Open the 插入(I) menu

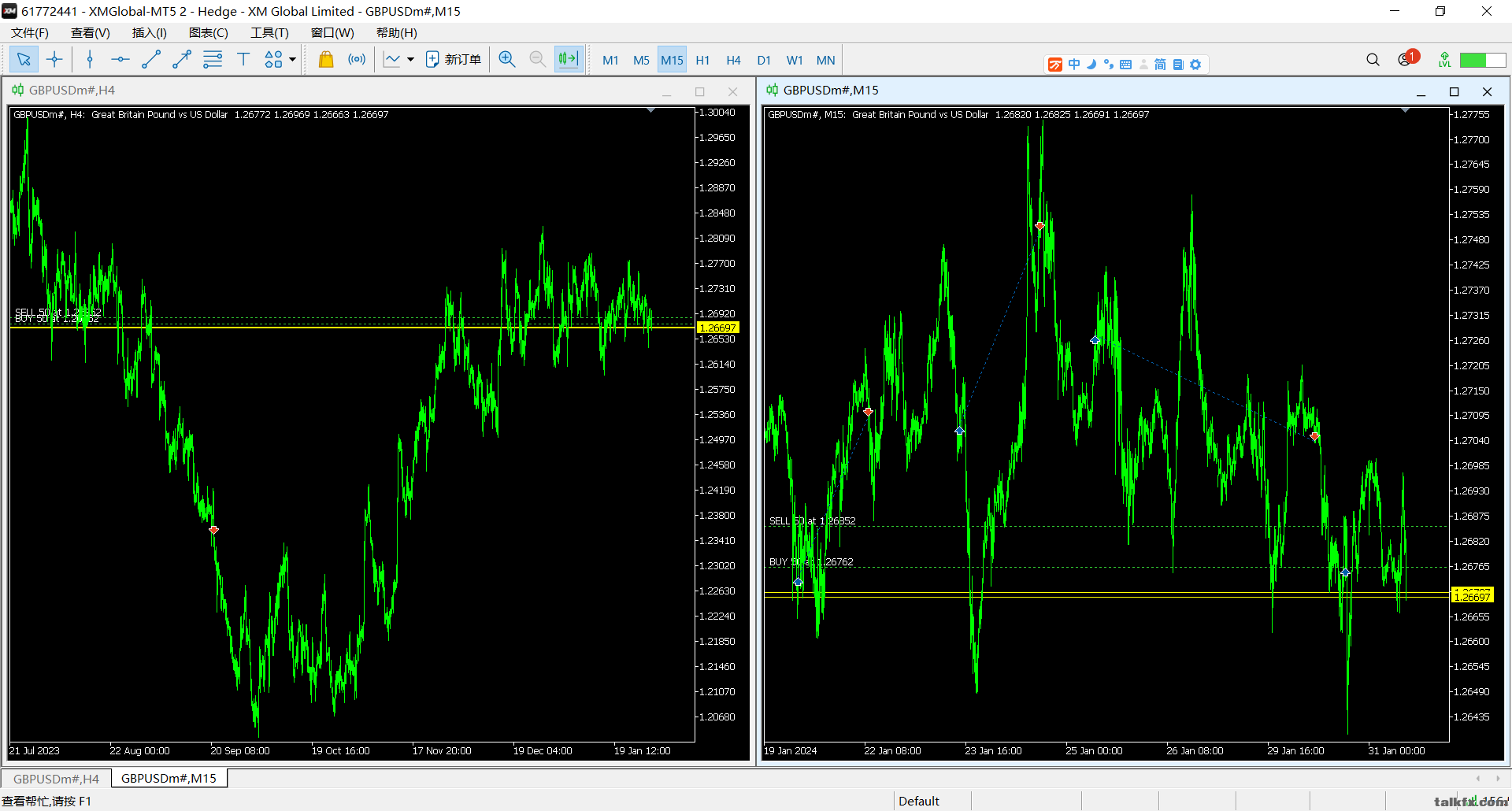[150, 32]
